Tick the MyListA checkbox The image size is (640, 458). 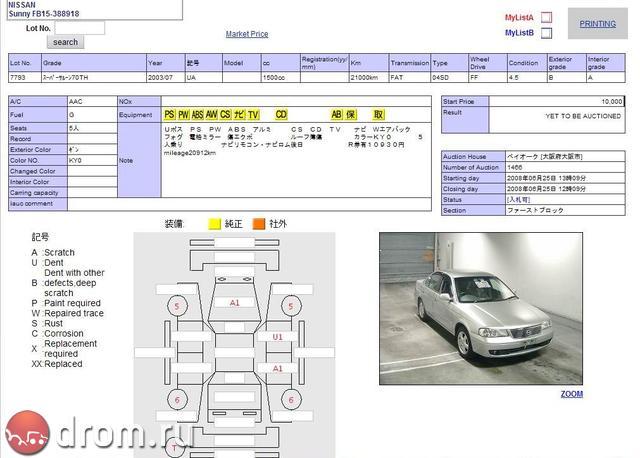547,18
